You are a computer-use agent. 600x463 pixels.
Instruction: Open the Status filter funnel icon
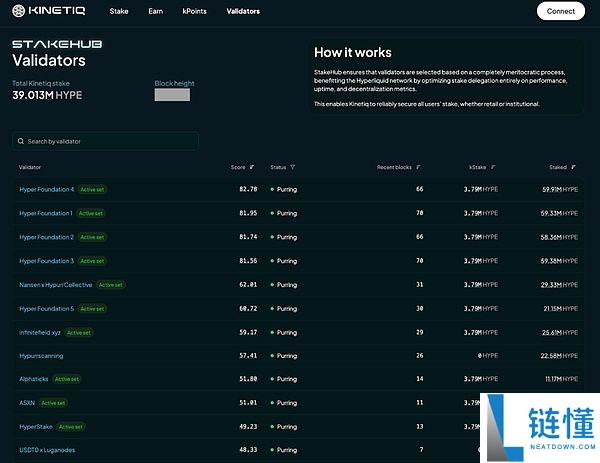tap(293, 167)
